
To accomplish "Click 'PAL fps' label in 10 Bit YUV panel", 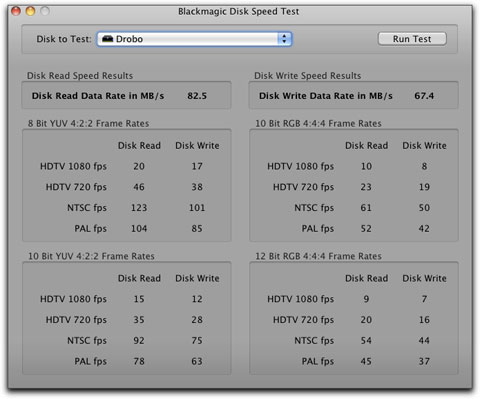I will coord(90,361).
